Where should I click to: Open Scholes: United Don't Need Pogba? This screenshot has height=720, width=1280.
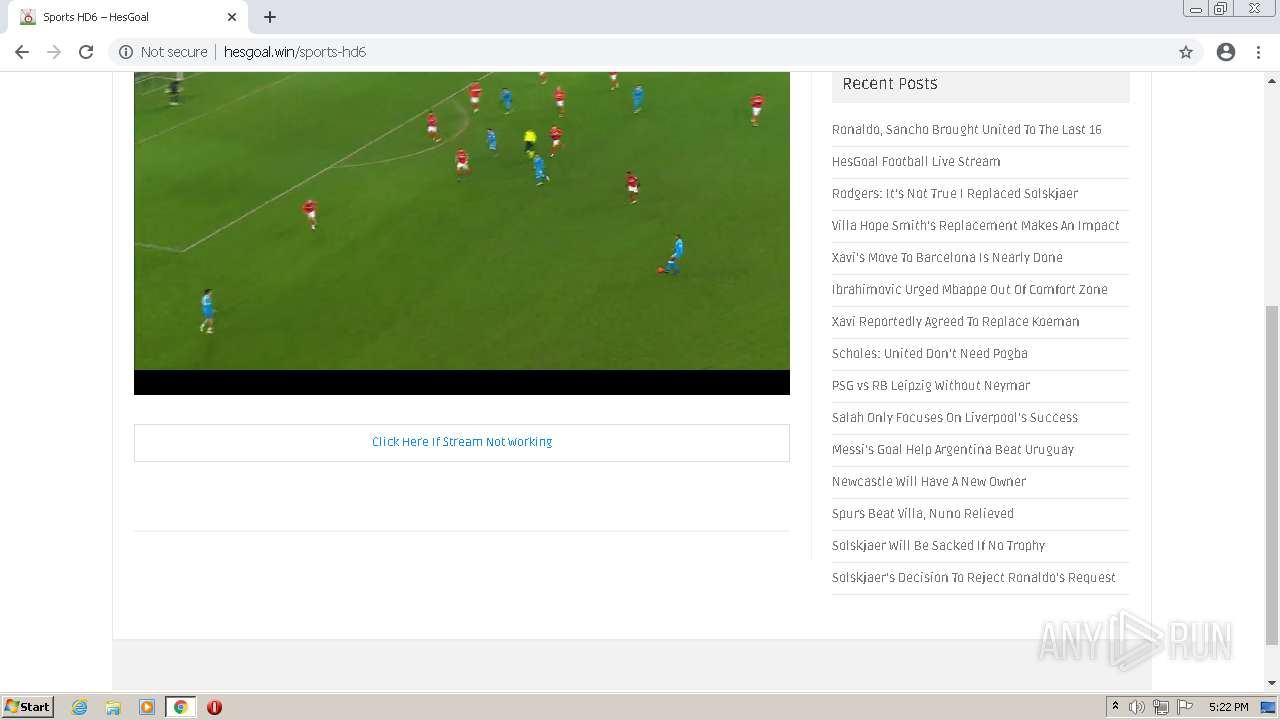[x=930, y=354]
